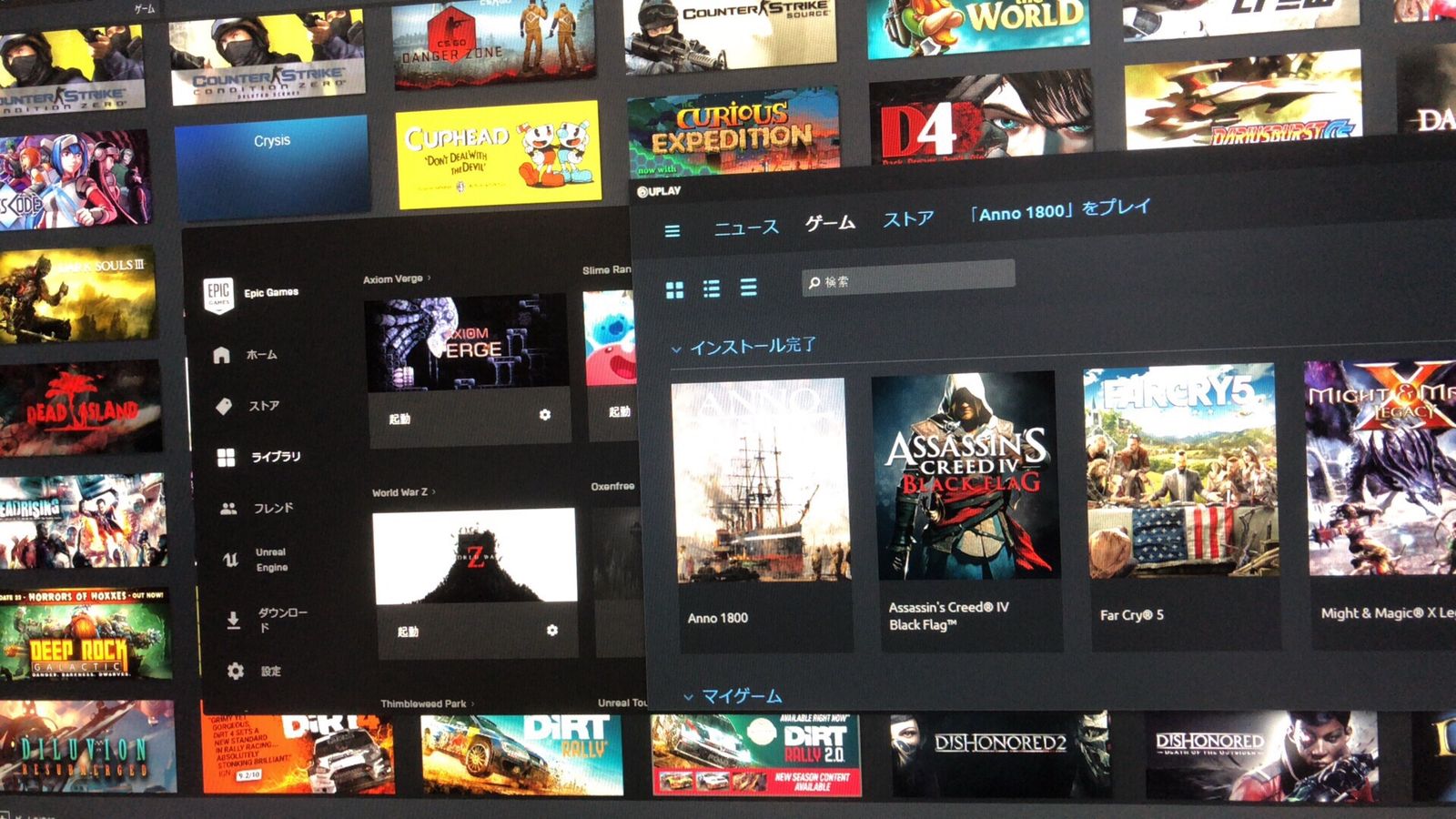
Task: Click the ホーム label in Epic sidebar
Action: (x=261, y=355)
